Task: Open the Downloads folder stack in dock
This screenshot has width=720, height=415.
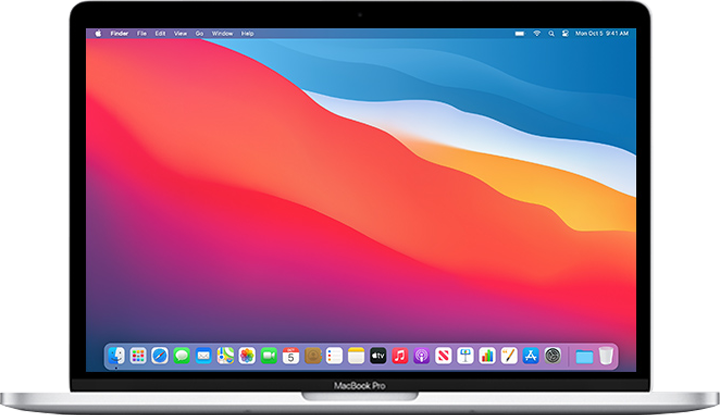Action: pyautogui.click(x=584, y=355)
